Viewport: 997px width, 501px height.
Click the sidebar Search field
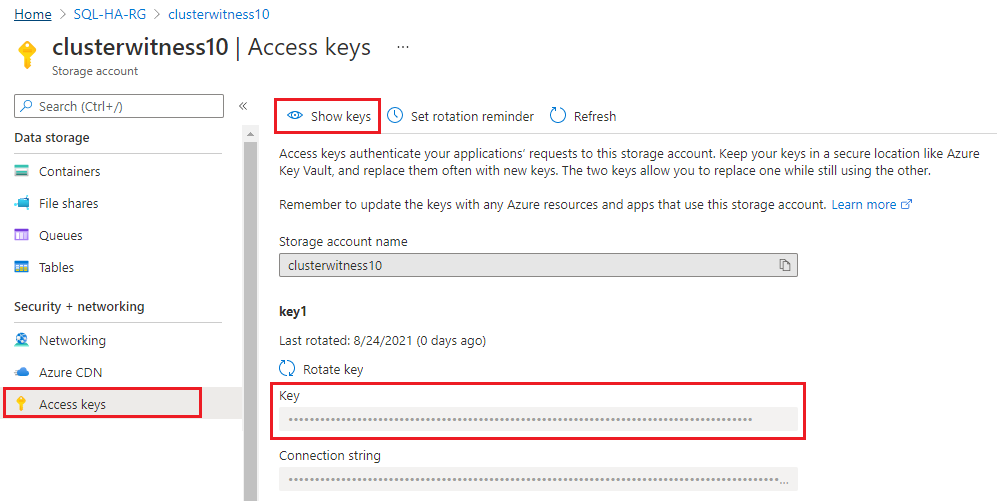(x=120, y=106)
